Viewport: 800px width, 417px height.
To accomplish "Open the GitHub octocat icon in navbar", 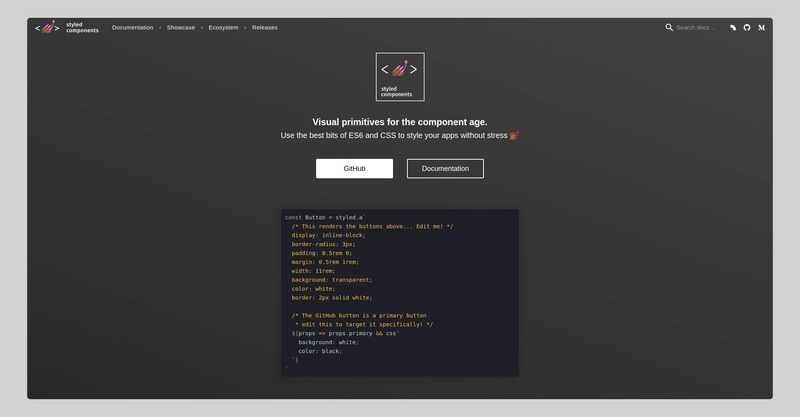I will click(747, 28).
